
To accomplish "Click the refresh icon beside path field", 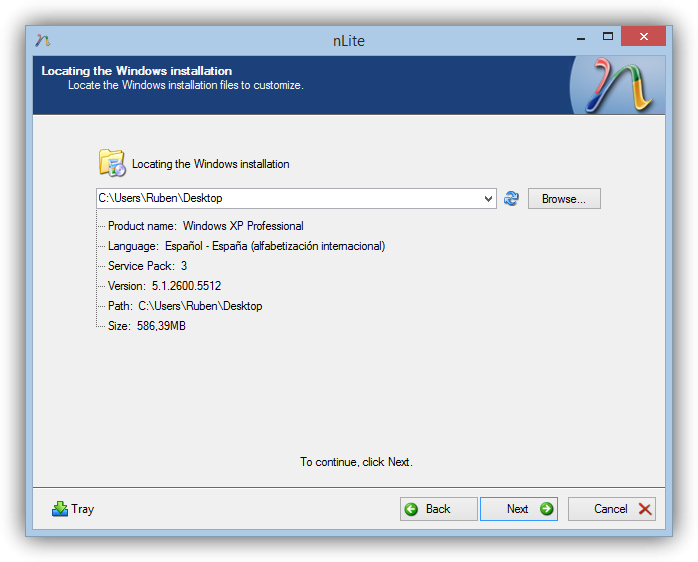I will click(x=511, y=198).
